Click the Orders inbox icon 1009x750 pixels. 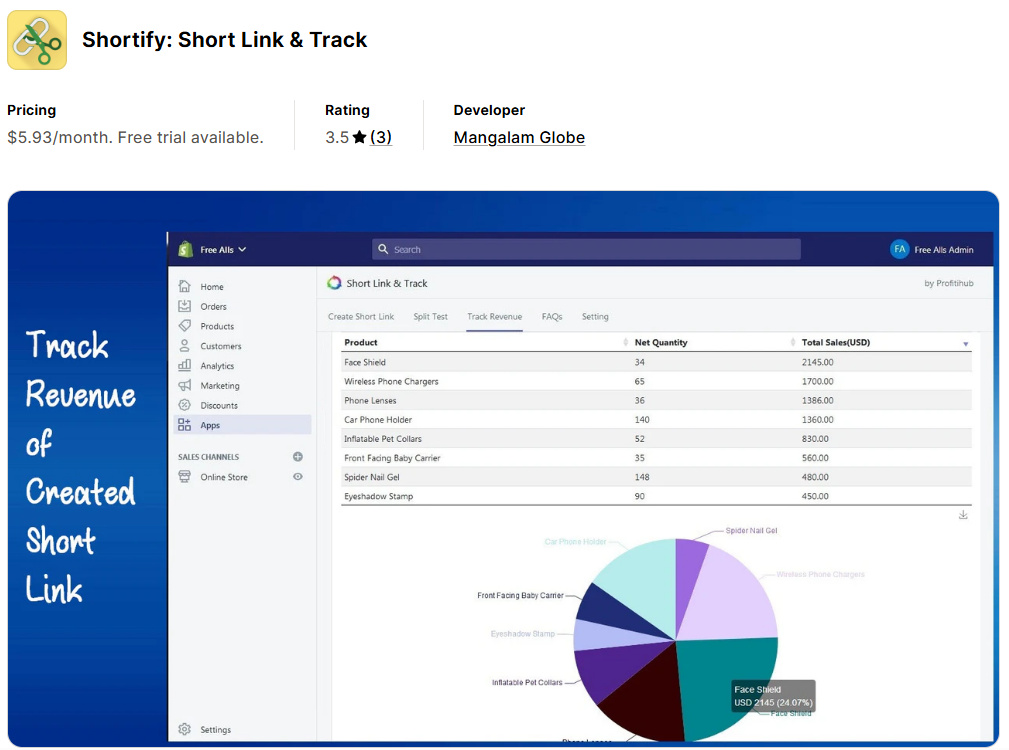(x=185, y=306)
